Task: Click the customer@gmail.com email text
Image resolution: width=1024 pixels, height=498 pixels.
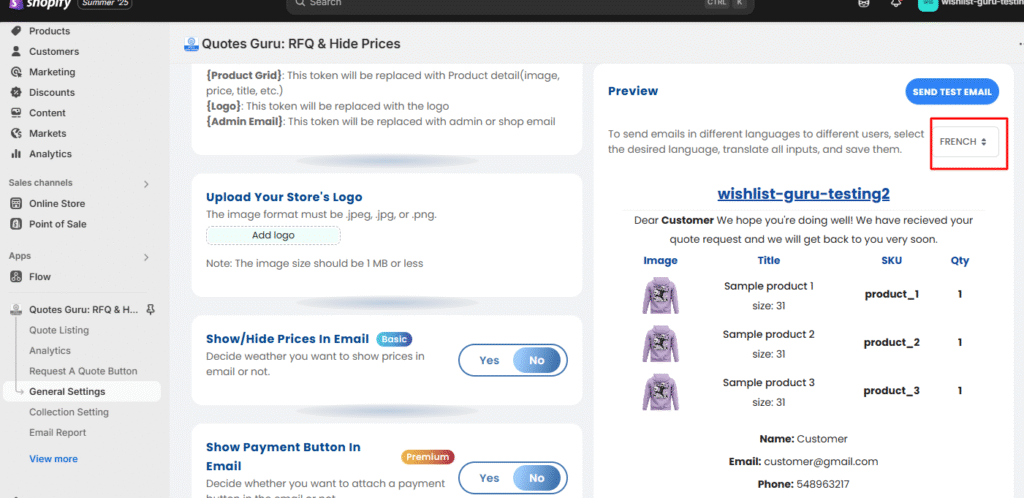Action: 821,461
